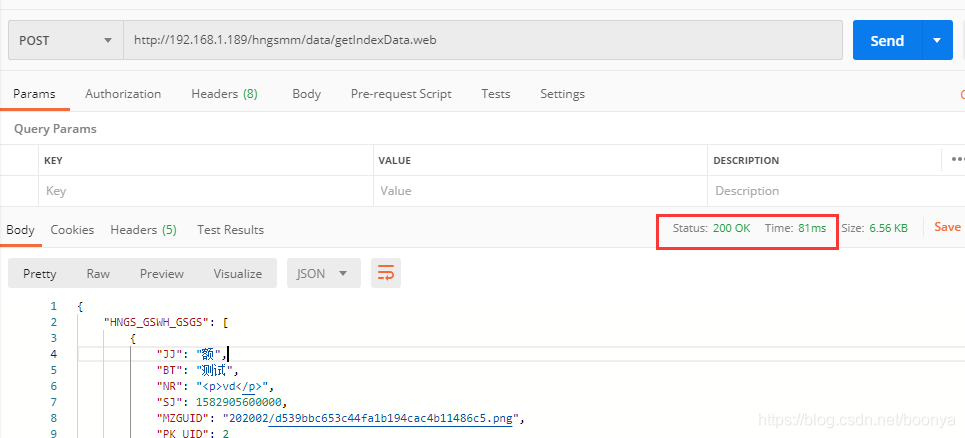Click the Key input in Query Params
The height and width of the screenshot is (438, 965).
click(x=206, y=191)
